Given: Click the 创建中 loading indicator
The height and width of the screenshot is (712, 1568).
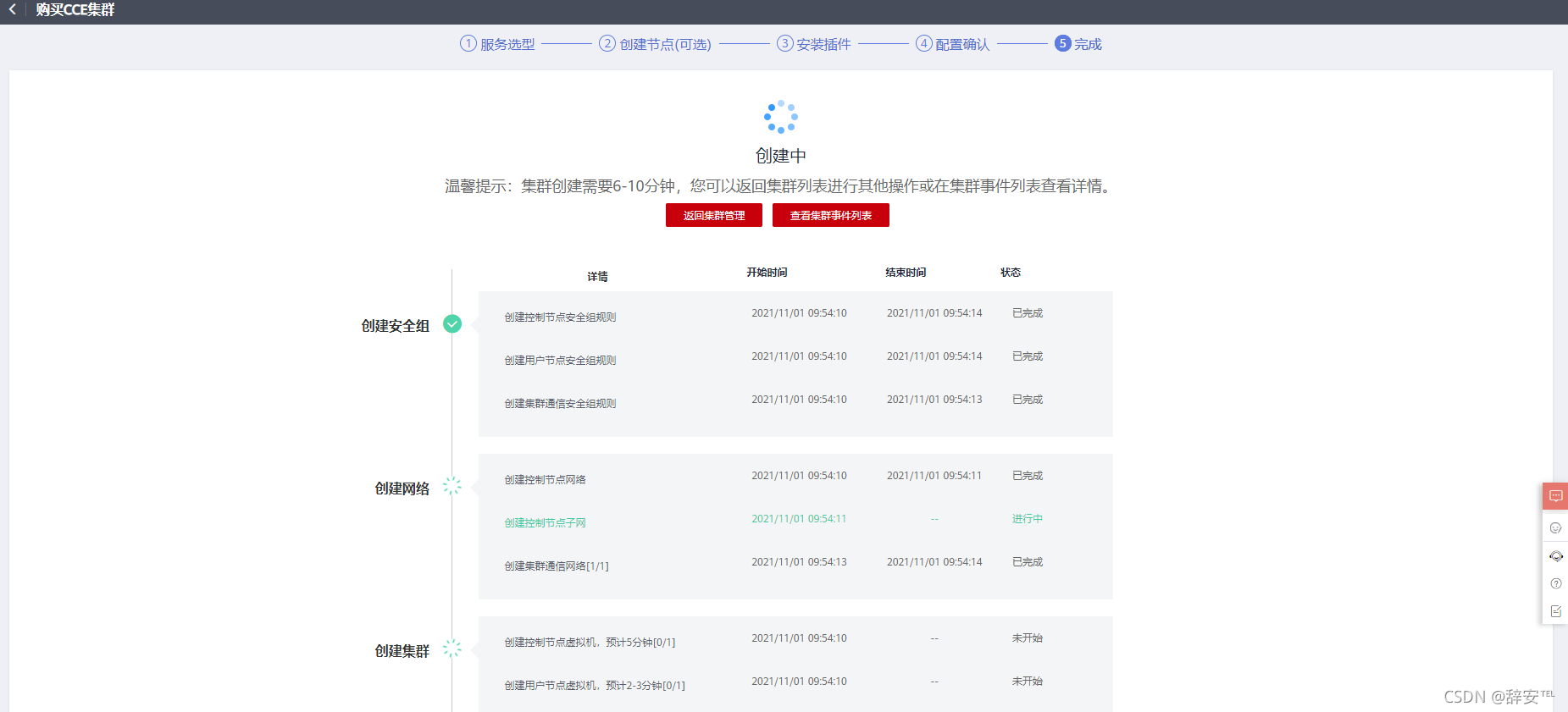Looking at the screenshot, I should [781, 117].
